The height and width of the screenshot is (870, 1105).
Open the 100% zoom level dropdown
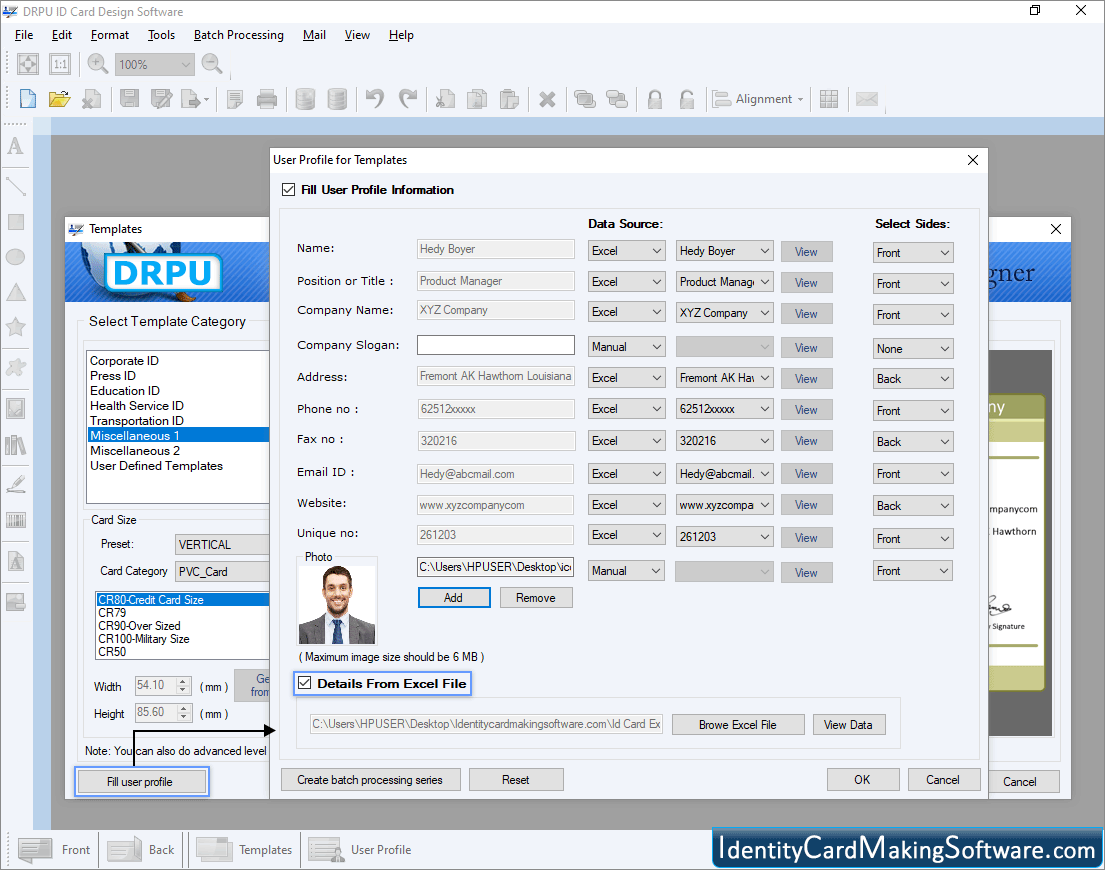point(154,64)
